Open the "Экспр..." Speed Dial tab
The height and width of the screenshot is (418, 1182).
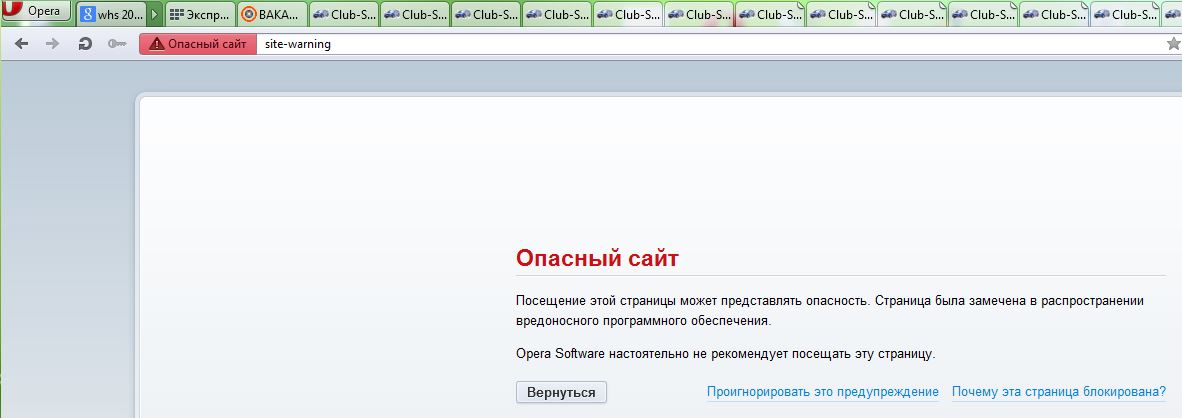click(200, 15)
